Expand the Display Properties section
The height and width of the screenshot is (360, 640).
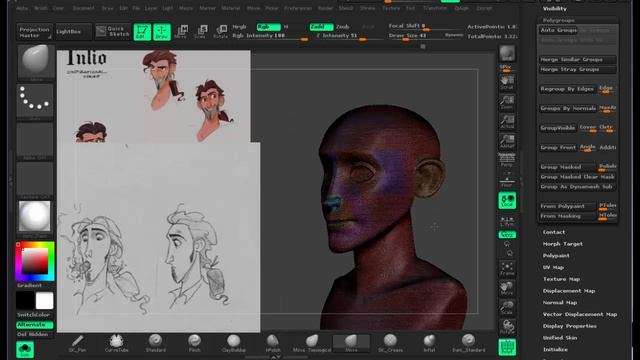point(569,326)
